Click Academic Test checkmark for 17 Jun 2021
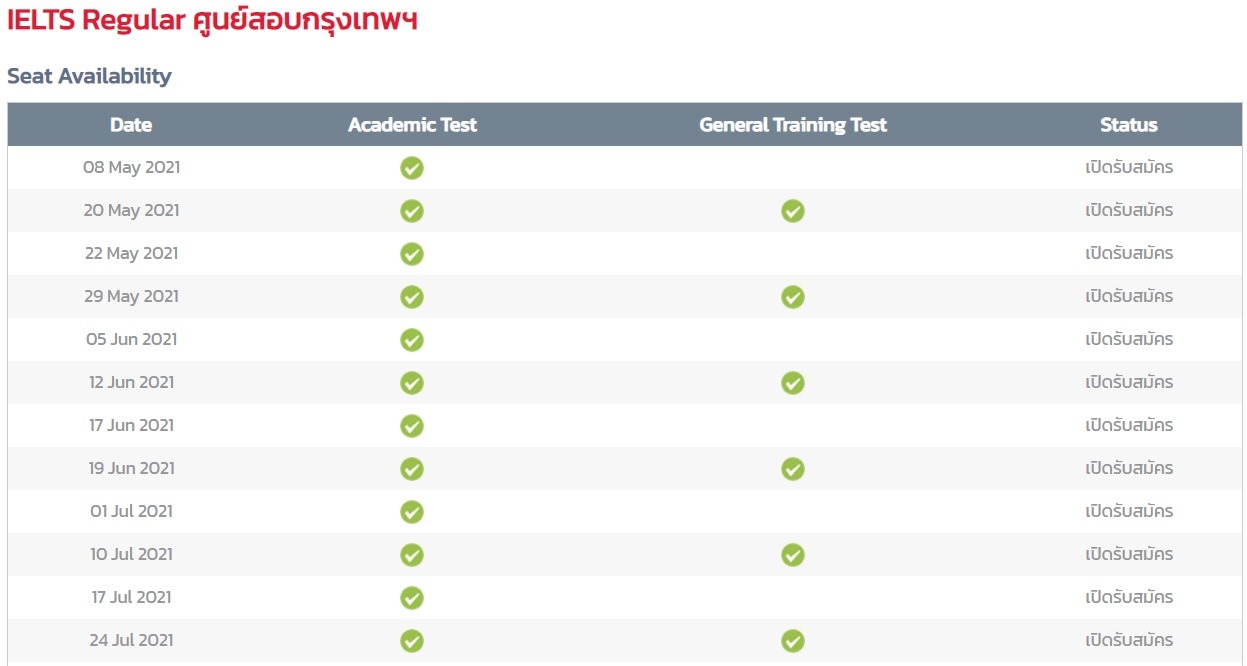 pos(412,426)
